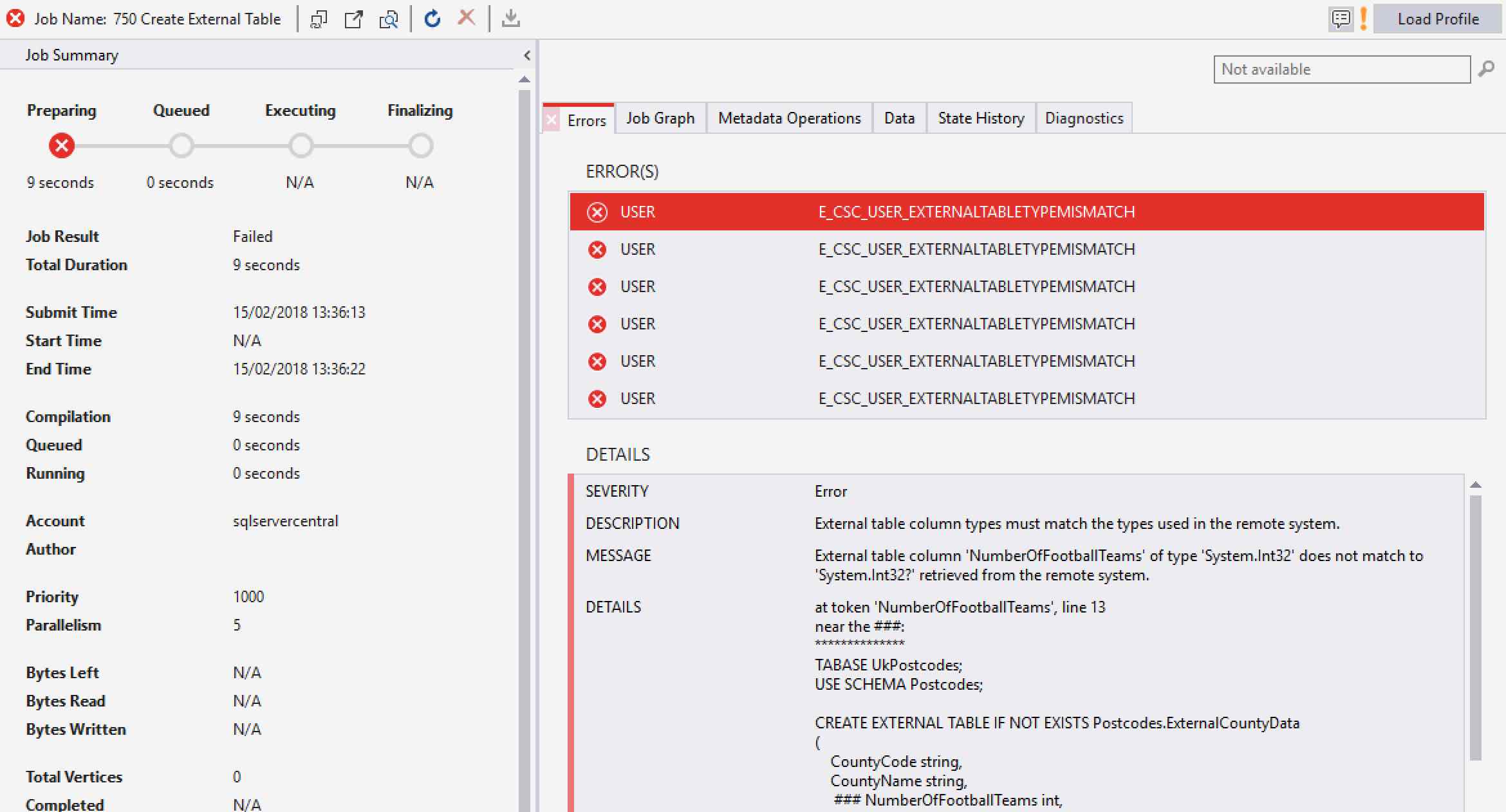
Task: Click the red X cancel job icon
Action: pyautogui.click(x=467, y=17)
